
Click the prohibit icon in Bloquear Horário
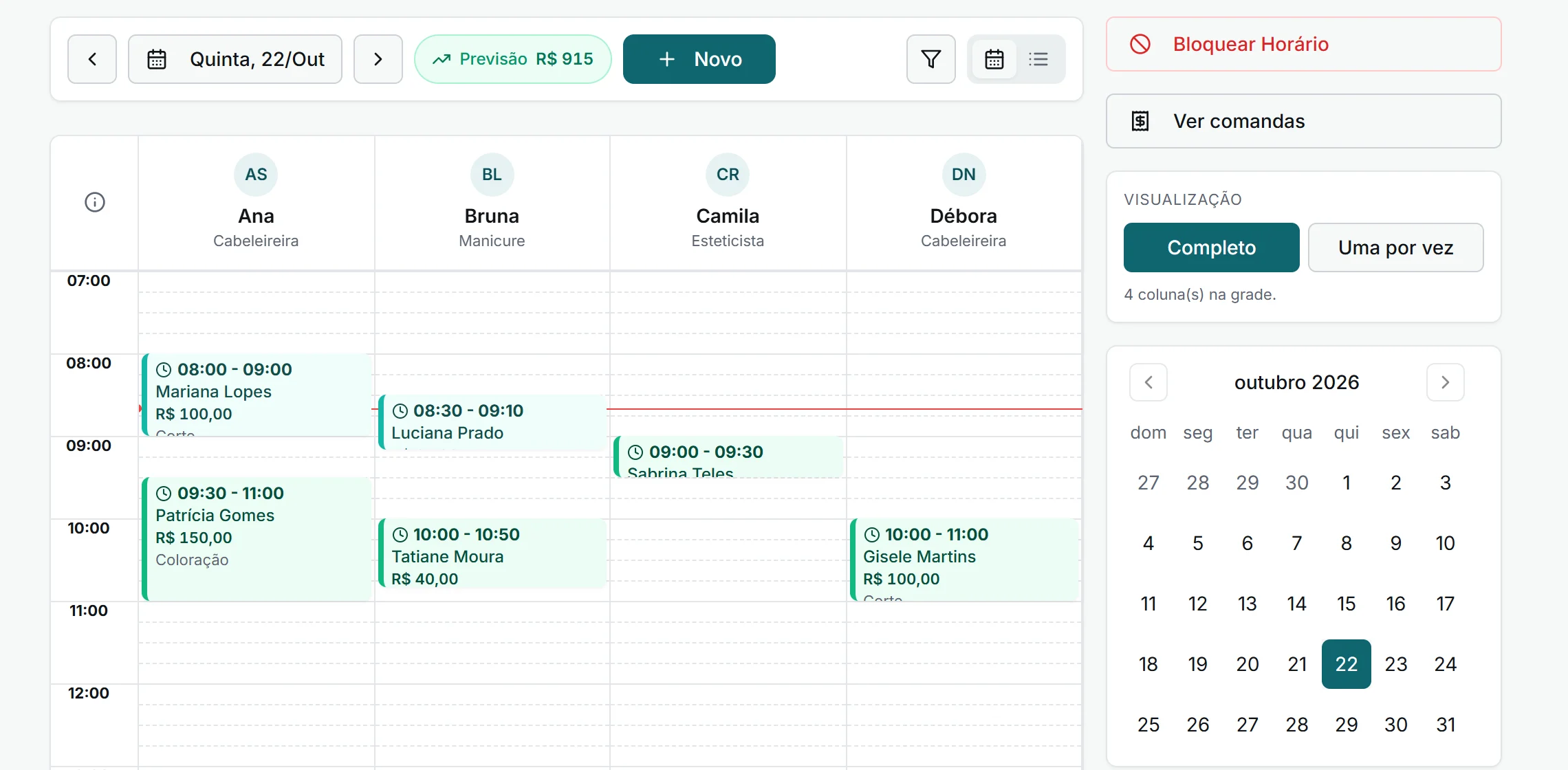[1140, 44]
